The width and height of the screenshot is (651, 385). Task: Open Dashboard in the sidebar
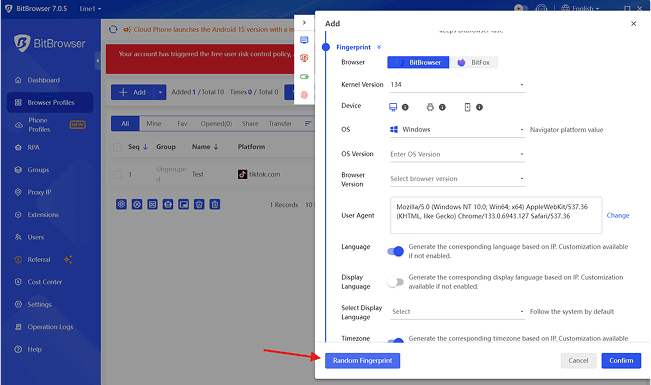tap(44, 80)
